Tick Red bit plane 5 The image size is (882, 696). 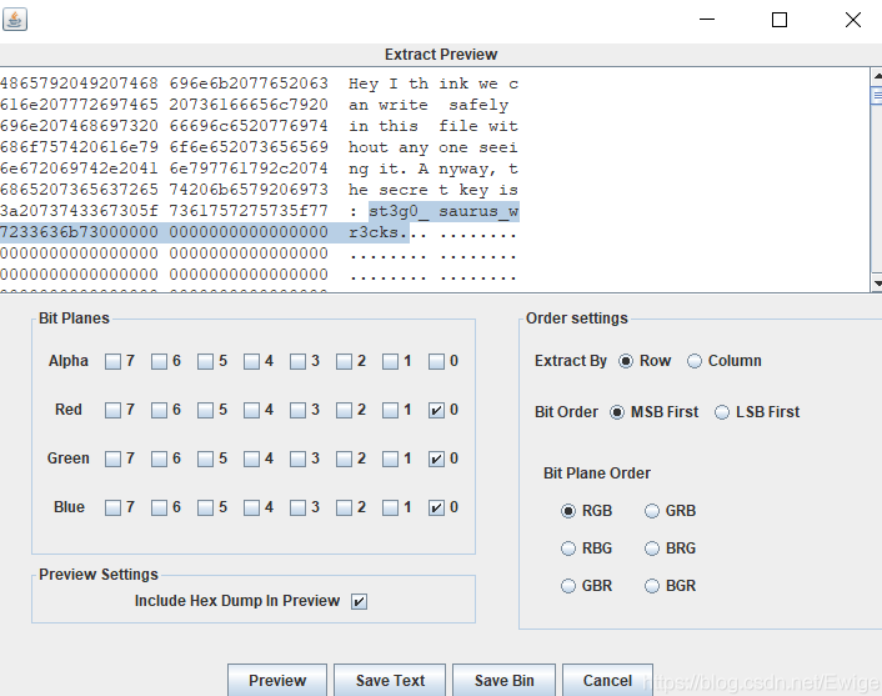(205, 410)
